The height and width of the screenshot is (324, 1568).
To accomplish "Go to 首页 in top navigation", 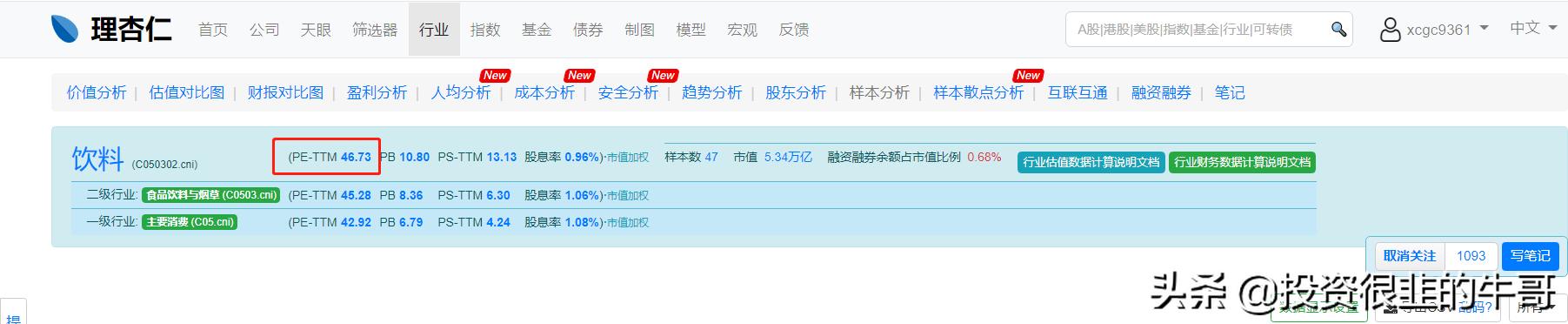I will click(x=213, y=30).
